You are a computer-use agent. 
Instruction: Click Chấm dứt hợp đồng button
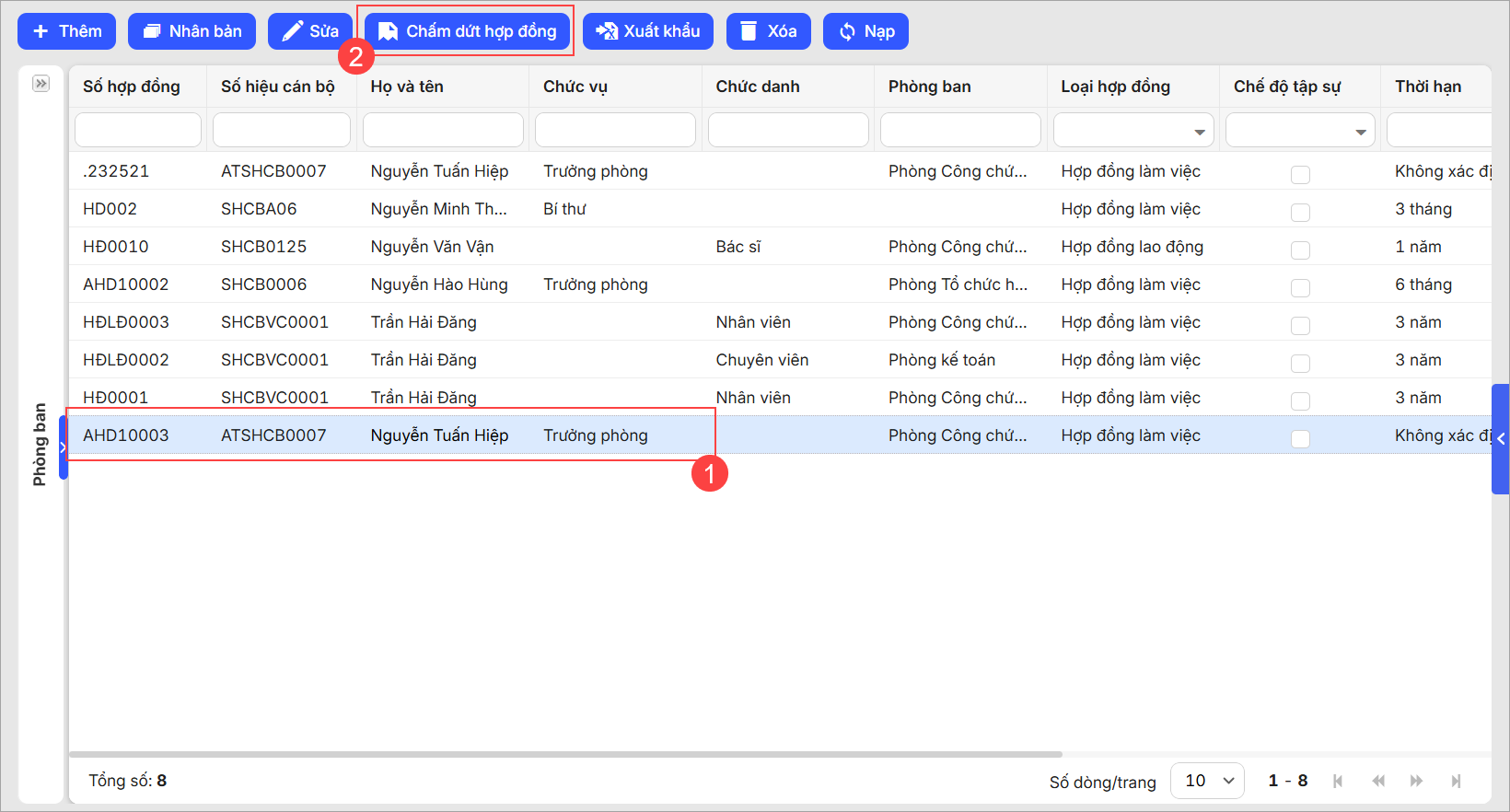pyautogui.click(x=468, y=31)
